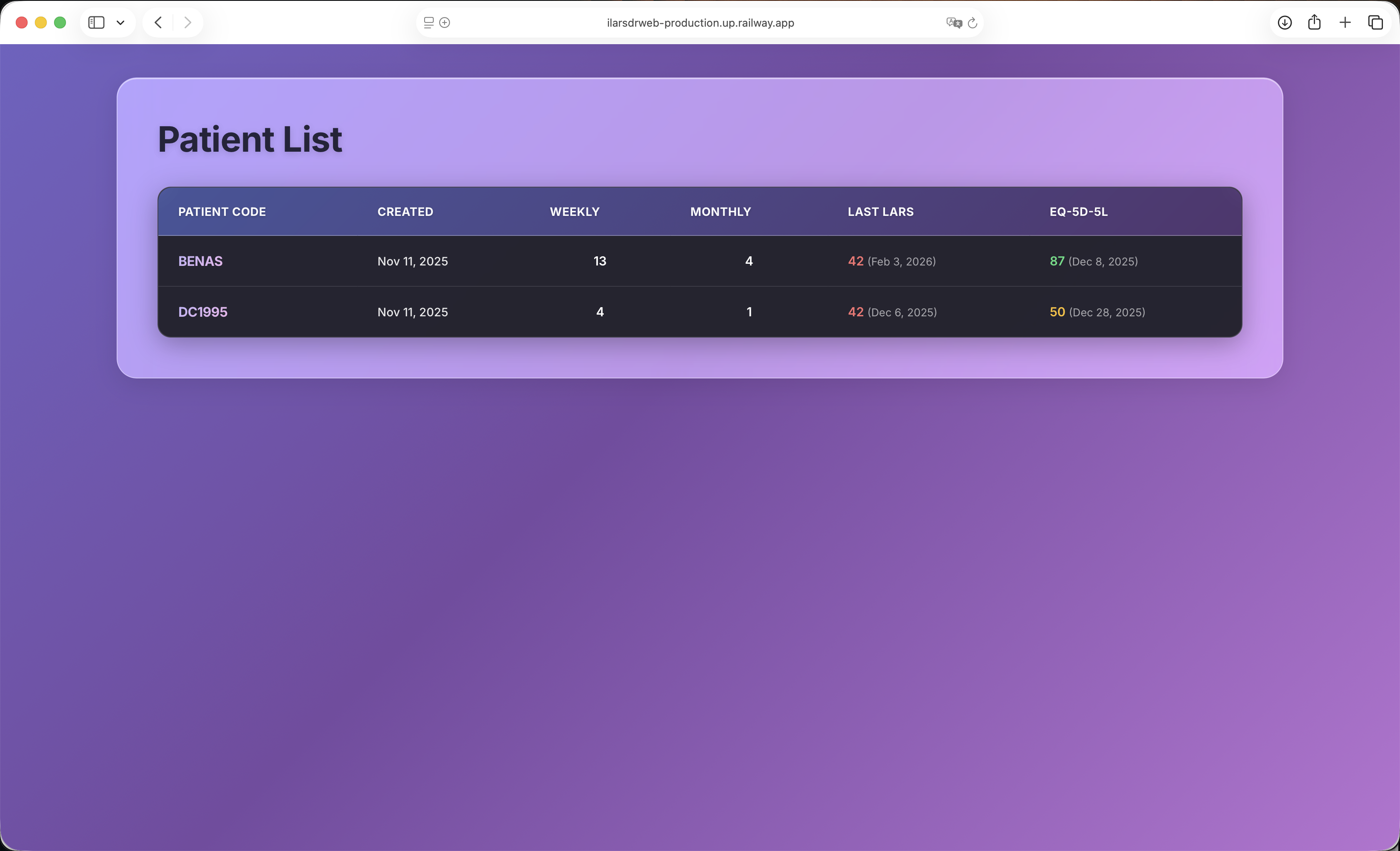Click the CREATED column header
The width and height of the screenshot is (1400, 851).
pos(405,211)
